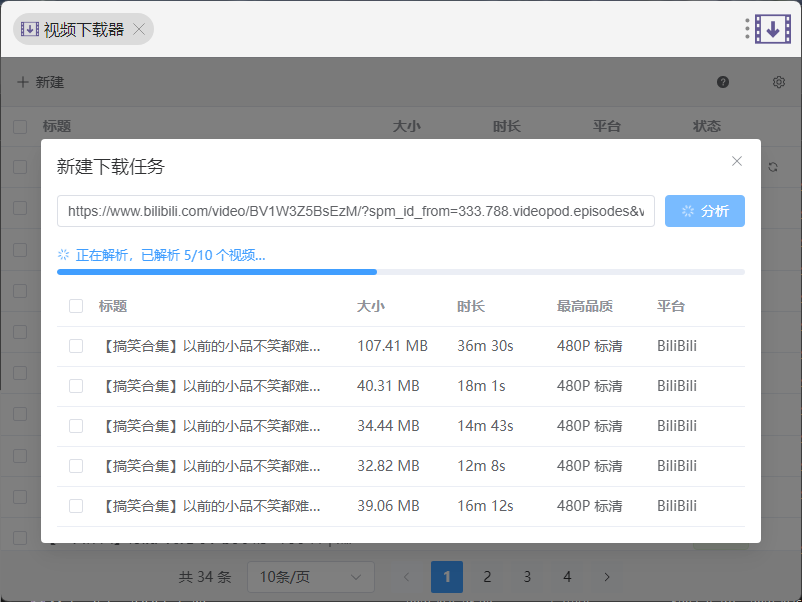Open the help question mark icon
This screenshot has height=602, width=802.
coord(723,82)
